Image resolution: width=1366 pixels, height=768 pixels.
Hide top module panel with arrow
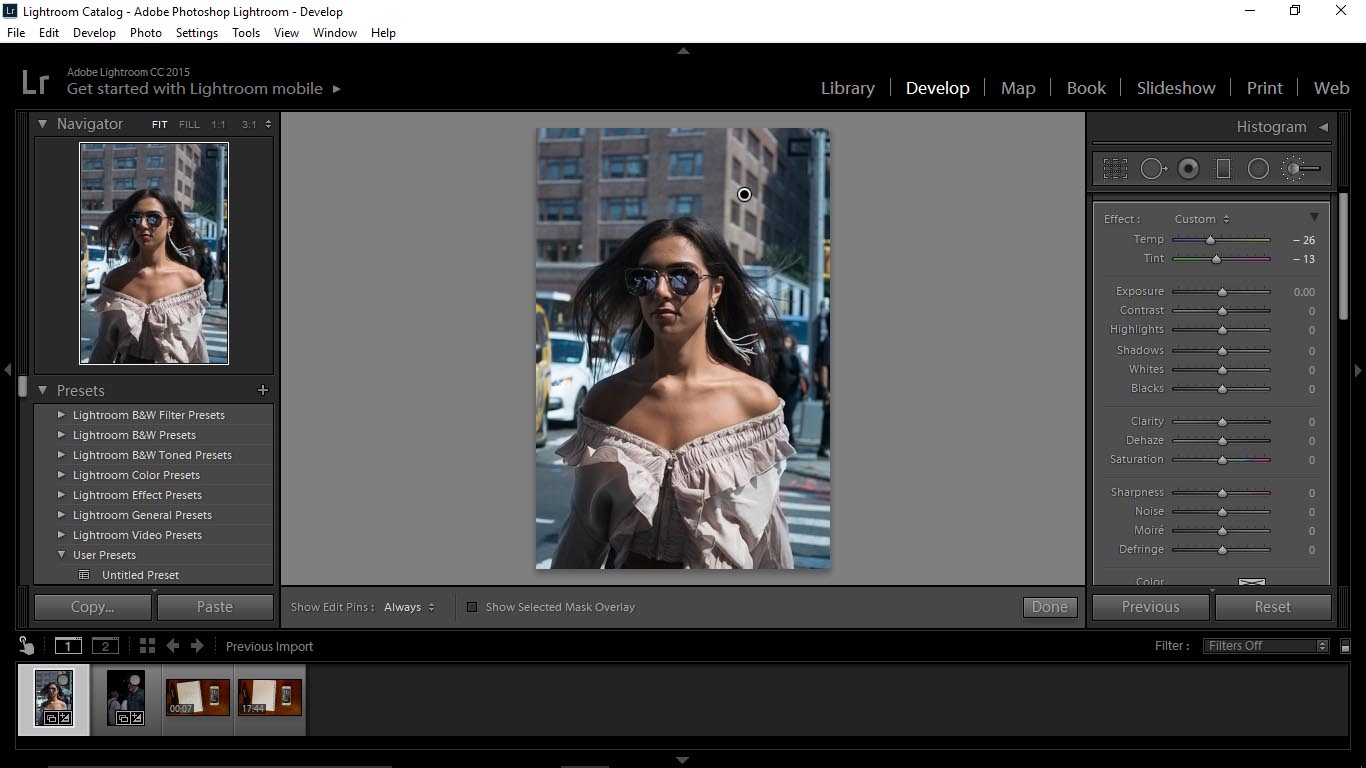(683, 50)
